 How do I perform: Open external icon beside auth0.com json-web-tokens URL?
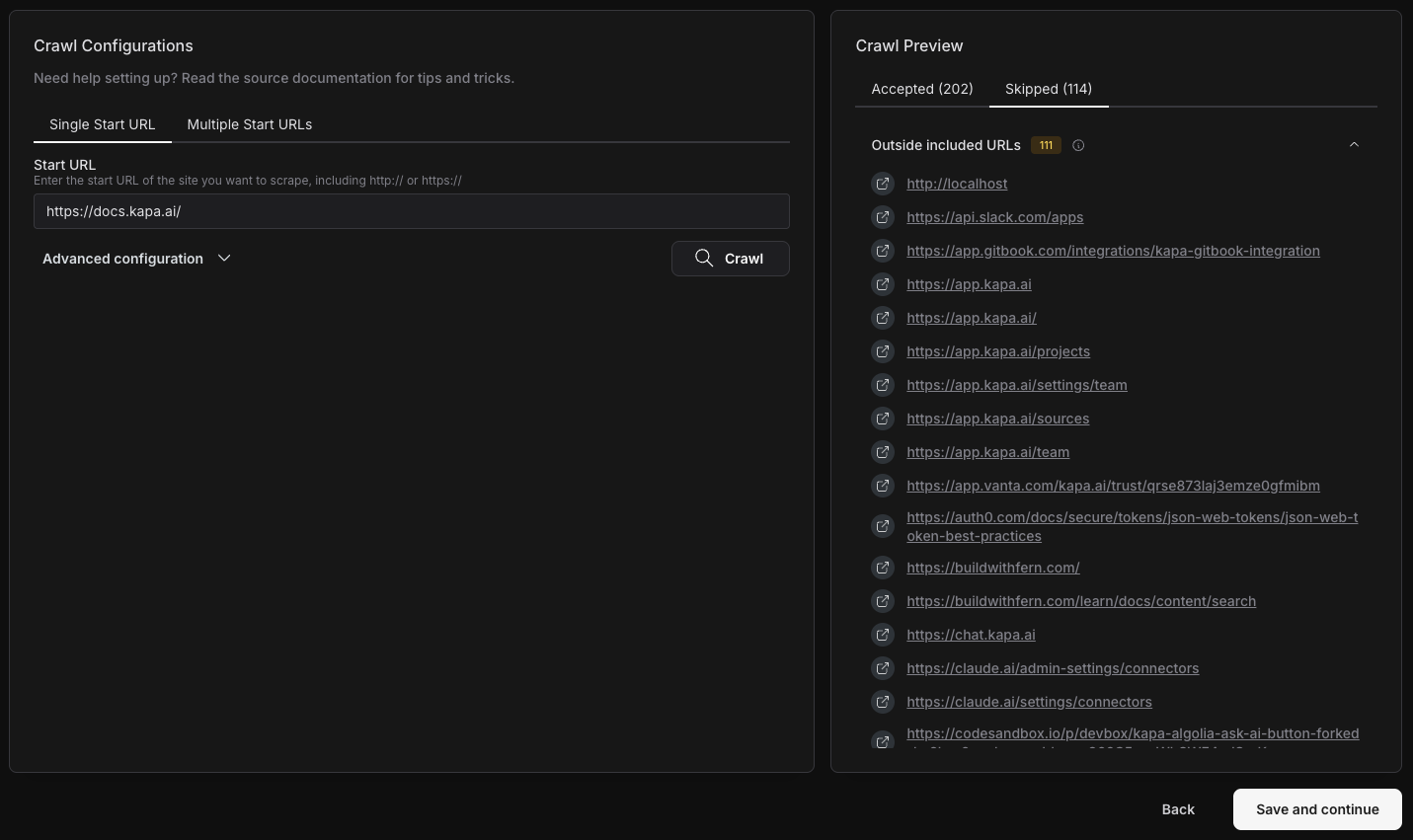coord(883,526)
